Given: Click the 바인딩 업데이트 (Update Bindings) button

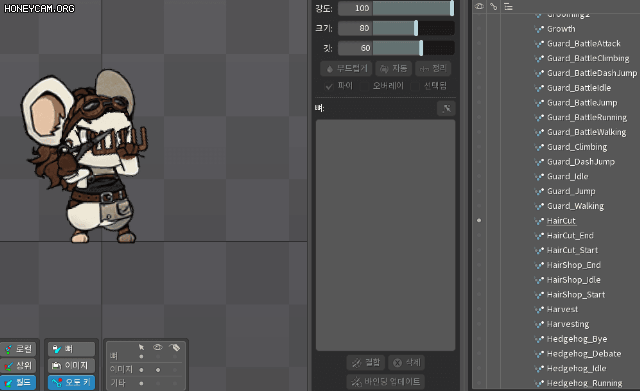Looking at the screenshot, I should [386, 382].
